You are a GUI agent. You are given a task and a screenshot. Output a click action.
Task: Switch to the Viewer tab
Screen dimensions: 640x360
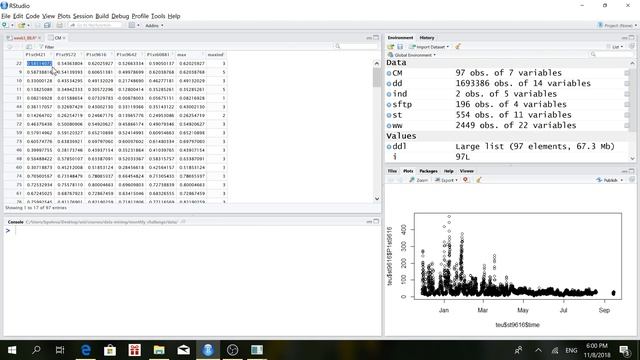467,171
